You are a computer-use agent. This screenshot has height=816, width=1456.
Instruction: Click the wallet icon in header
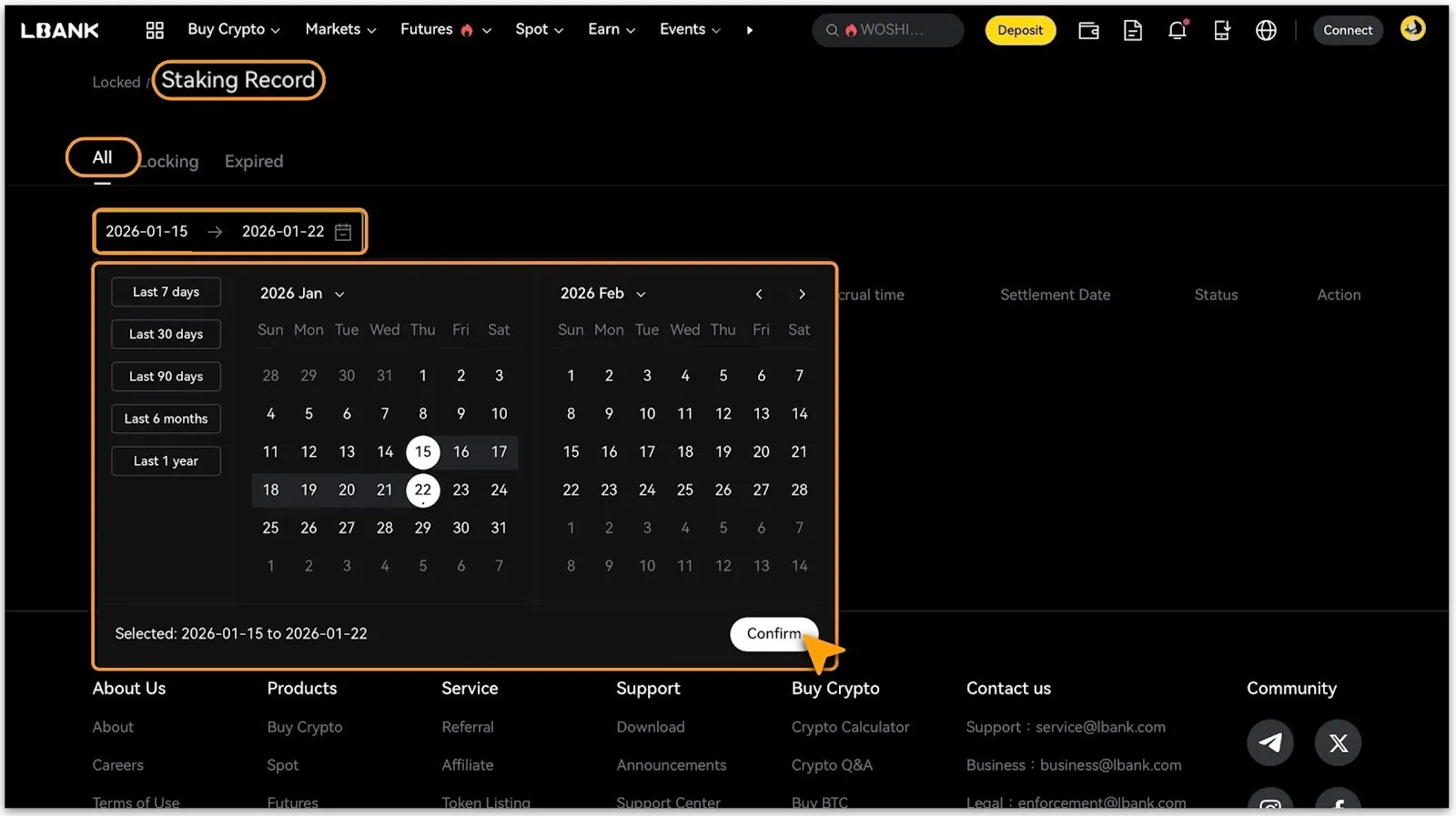pos(1088,30)
